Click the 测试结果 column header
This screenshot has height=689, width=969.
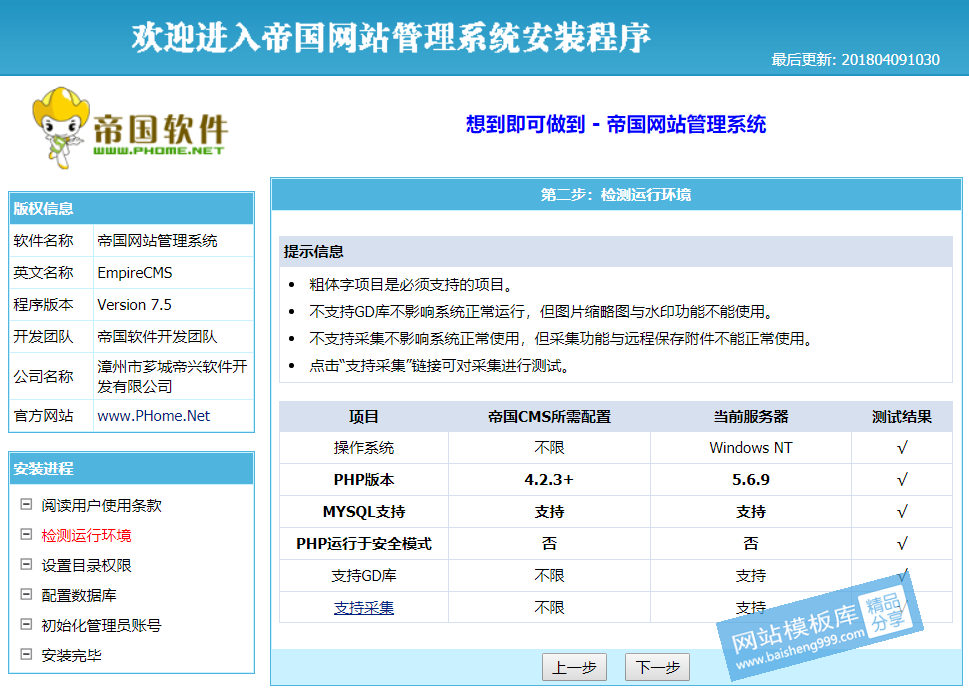click(902, 416)
